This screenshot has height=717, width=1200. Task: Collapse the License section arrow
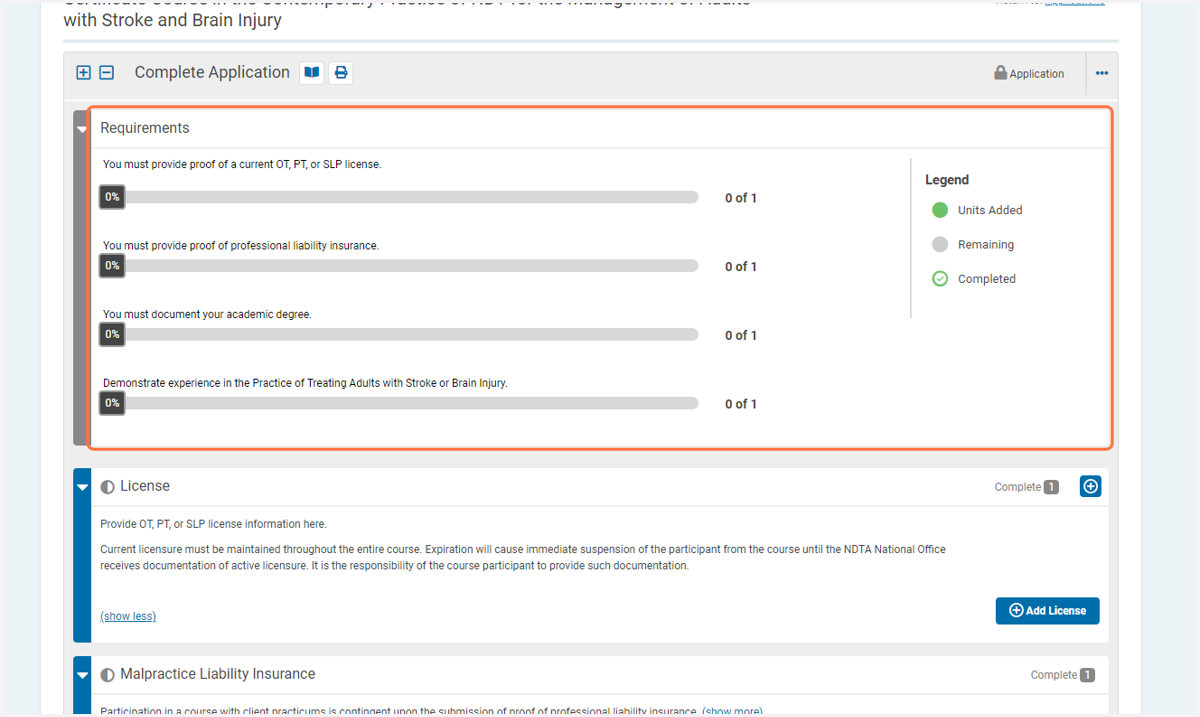click(x=82, y=487)
